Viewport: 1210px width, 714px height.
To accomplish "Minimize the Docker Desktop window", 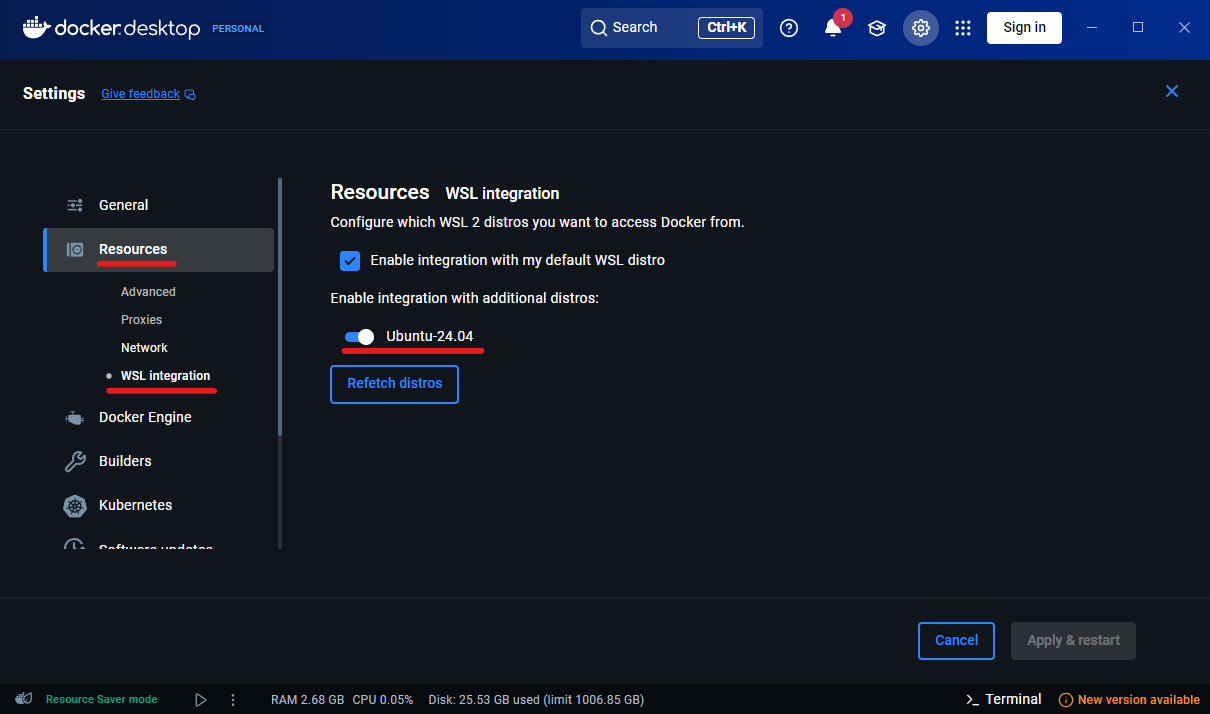I will [x=1091, y=28].
